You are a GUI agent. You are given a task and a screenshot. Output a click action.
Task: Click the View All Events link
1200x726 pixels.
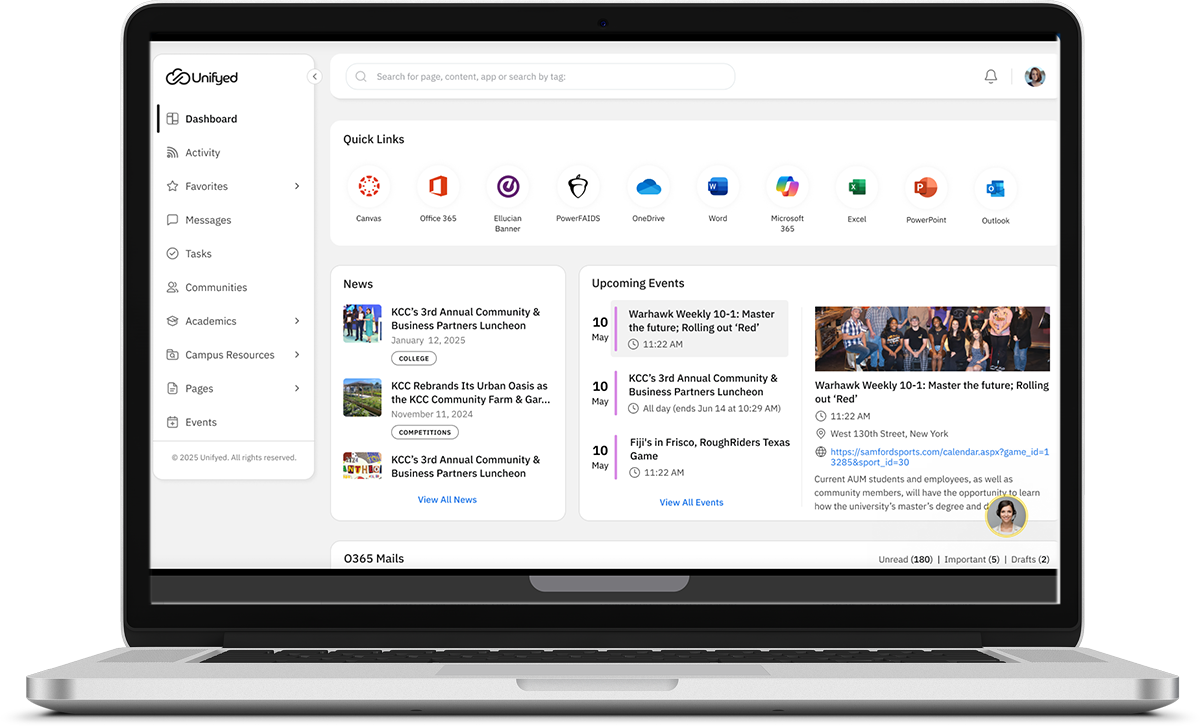(x=691, y=503)
